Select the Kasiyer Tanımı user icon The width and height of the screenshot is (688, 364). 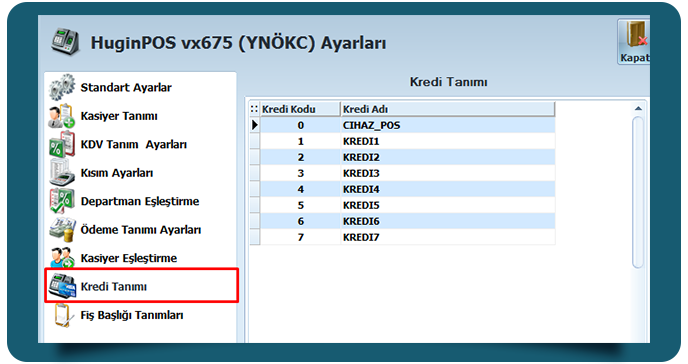[x=62, y=116]
